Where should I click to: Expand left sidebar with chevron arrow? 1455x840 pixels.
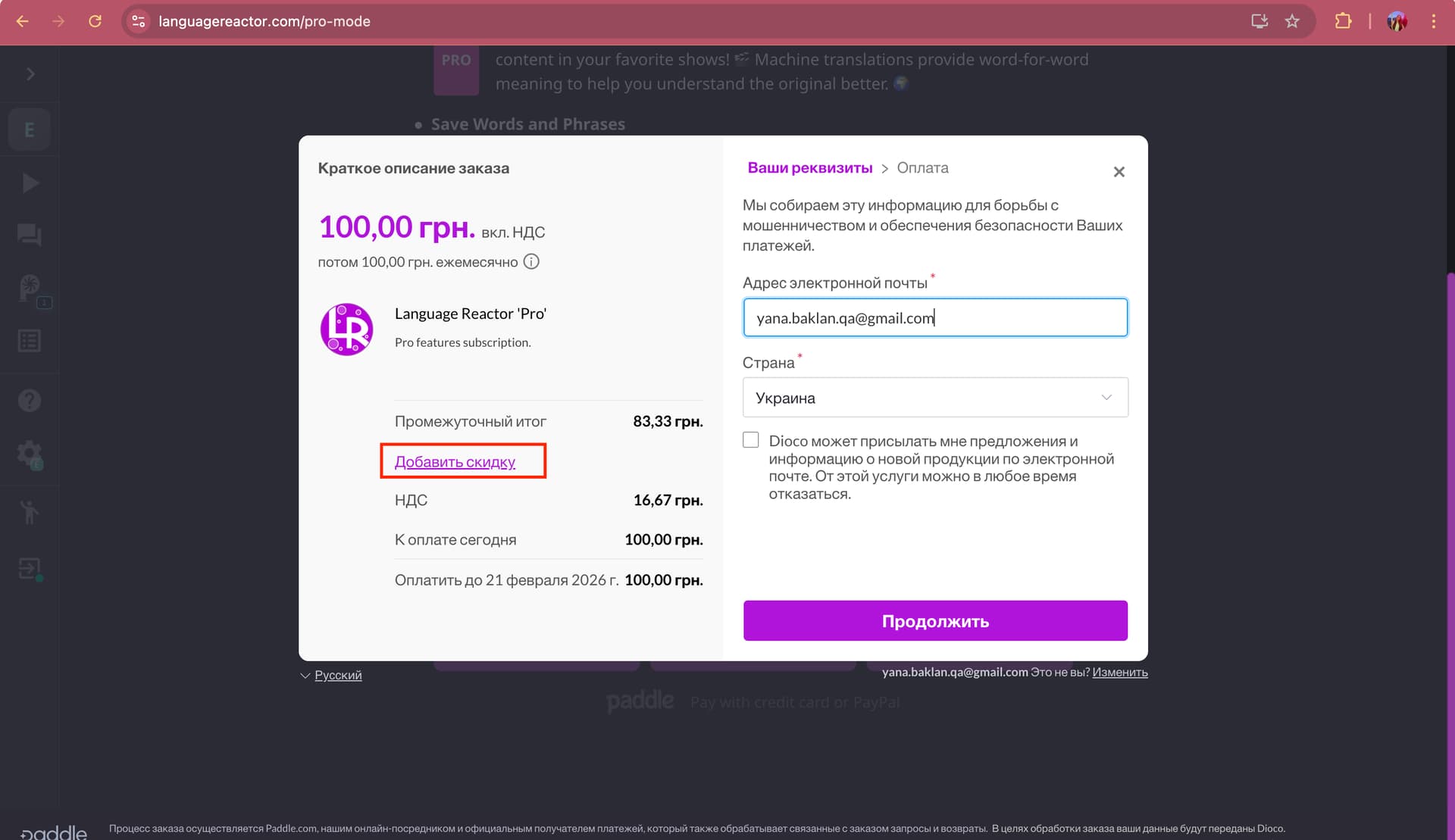click(30, 73)
